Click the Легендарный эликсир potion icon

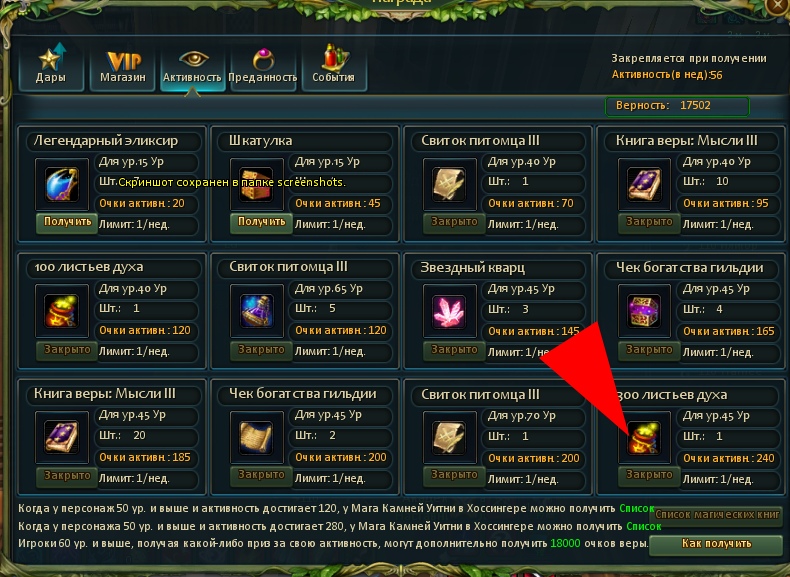tap(61, 184)
